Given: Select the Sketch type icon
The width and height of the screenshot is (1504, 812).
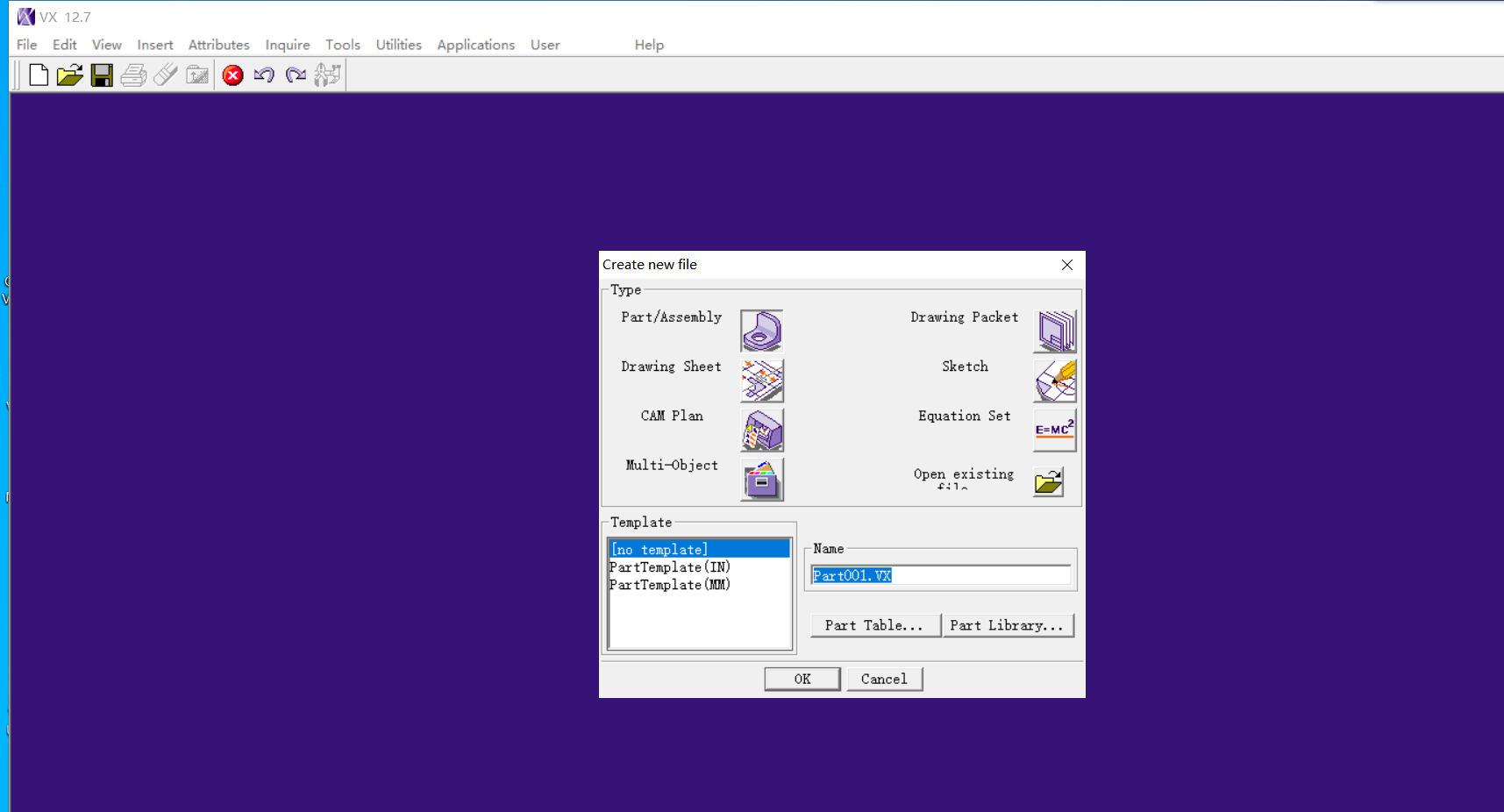Looking at the screenshot, I should click(x=1055, y=381).
